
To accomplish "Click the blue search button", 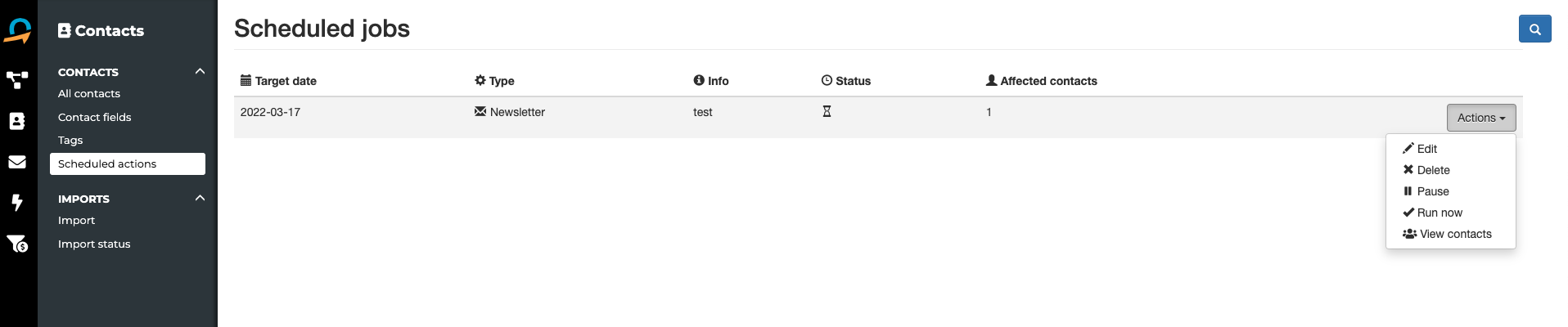I will 1534,29.
